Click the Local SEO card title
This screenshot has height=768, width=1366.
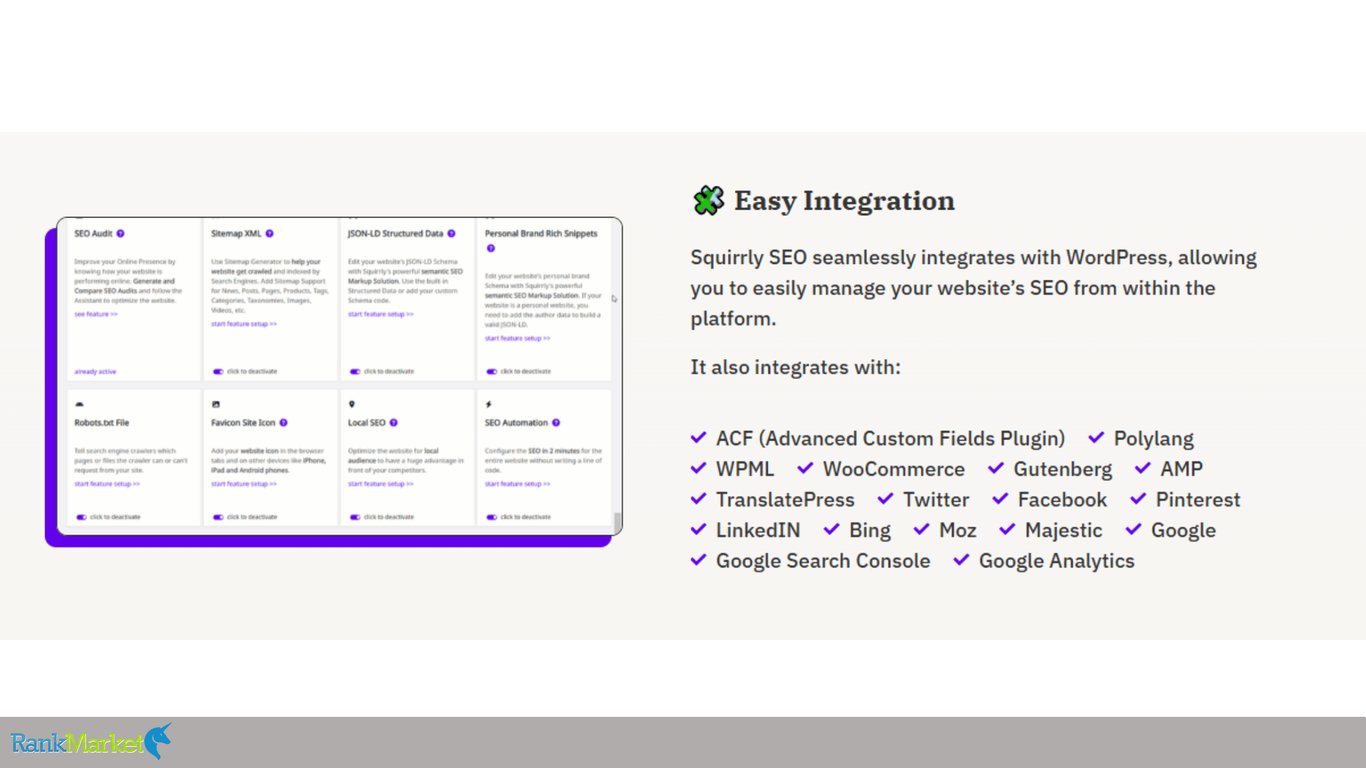pyautogui.click(x=367, y=423)
